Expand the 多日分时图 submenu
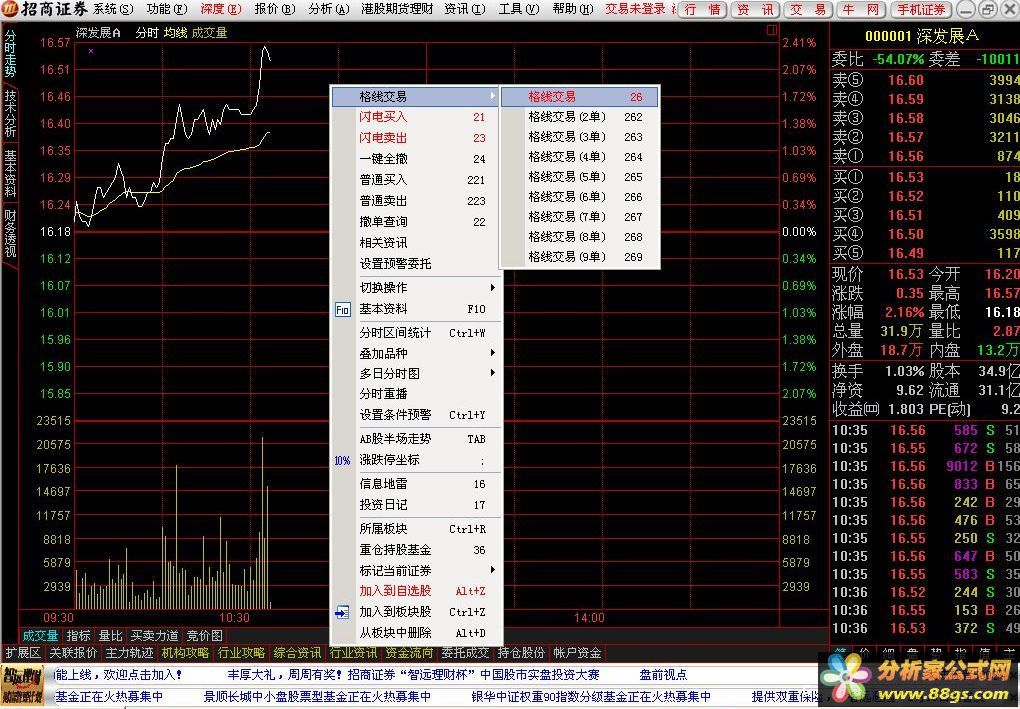The image size is (1020, 709). pyautogui.click(x=492, y=373)
